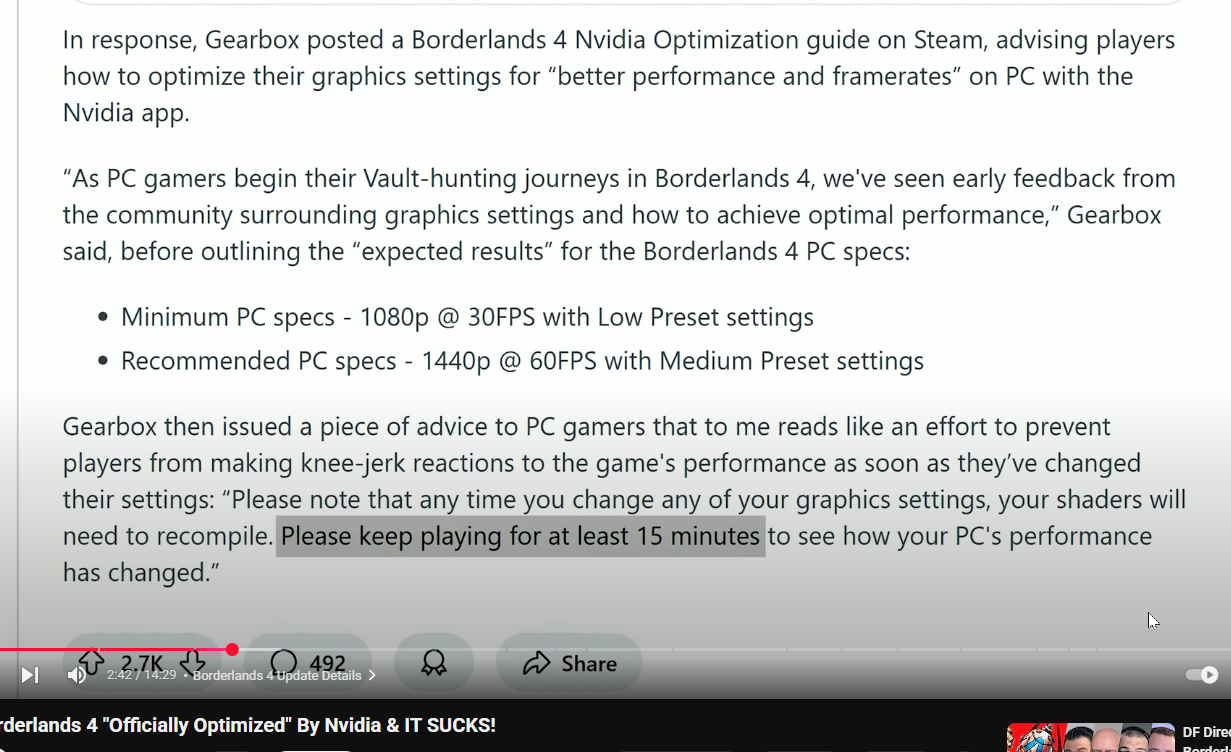Open comments via the speech bubble icon

284,663
